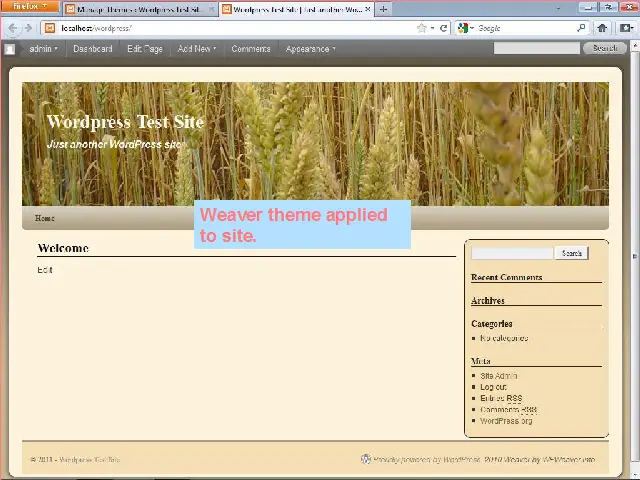Click the admin bar Search button

[605, 48]
